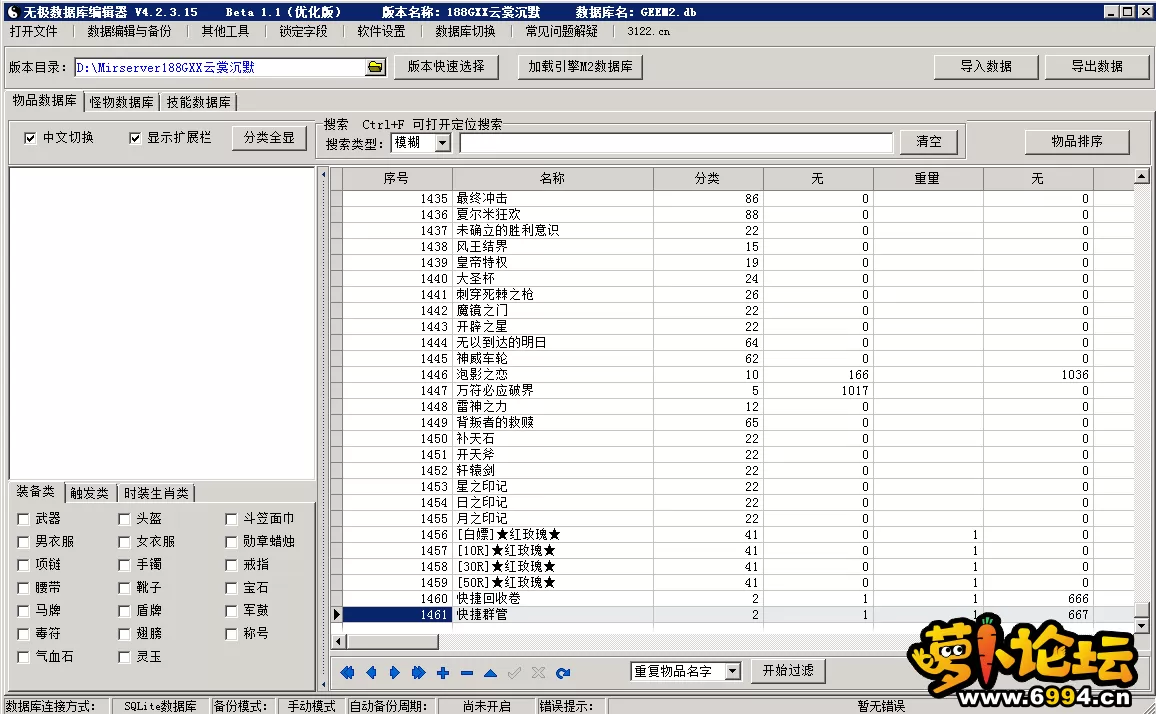Viewport: 1156px width, 714px height.
Task: Switch to the 怪物数据库 tab
Action: click(122, 102)
